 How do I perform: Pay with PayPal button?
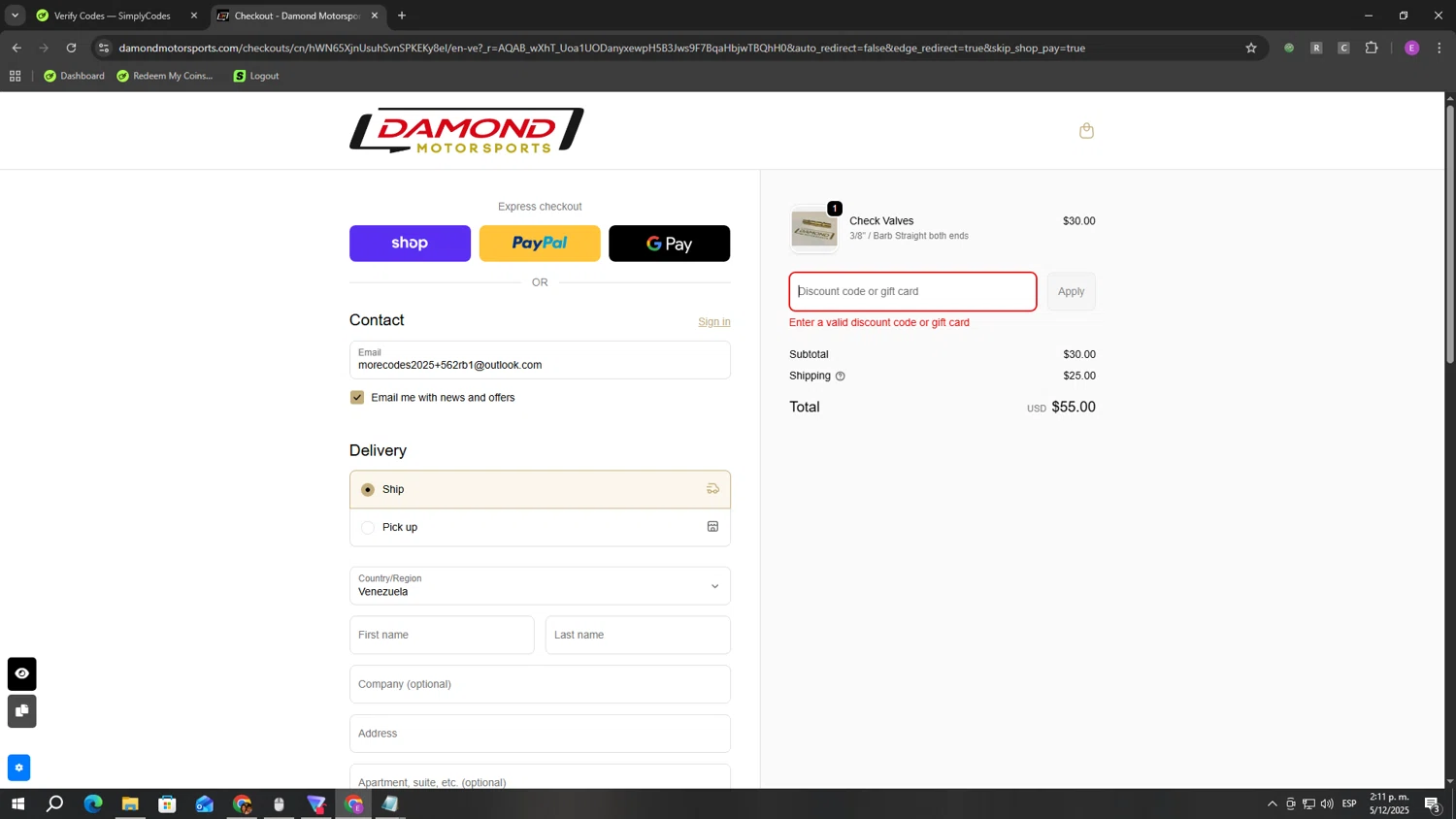pyautogui.click(x=540, y=244)
